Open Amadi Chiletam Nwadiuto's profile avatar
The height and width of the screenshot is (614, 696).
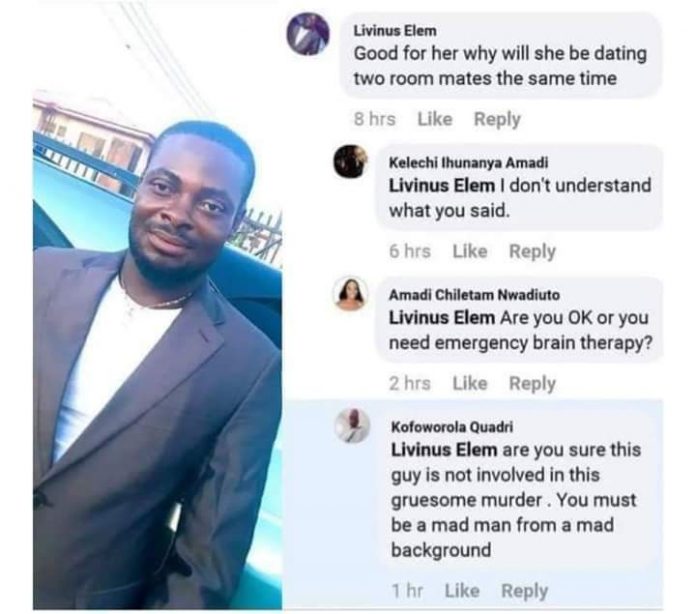(350, 293)
